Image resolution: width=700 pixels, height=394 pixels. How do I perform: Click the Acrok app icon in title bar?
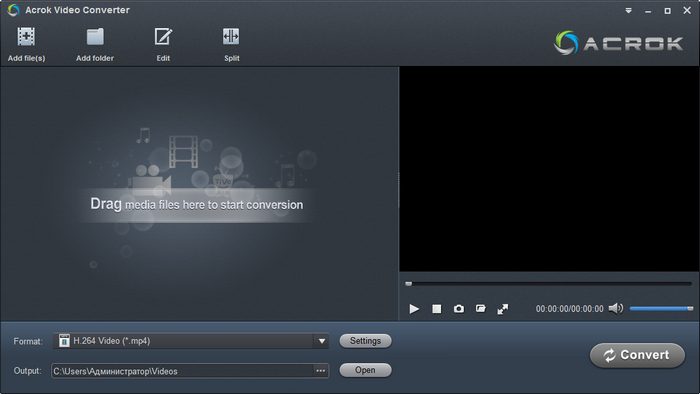(13, 10)
